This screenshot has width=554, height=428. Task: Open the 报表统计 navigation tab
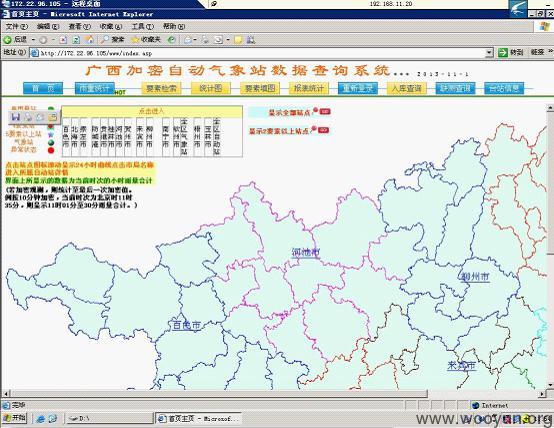point(309,88)
